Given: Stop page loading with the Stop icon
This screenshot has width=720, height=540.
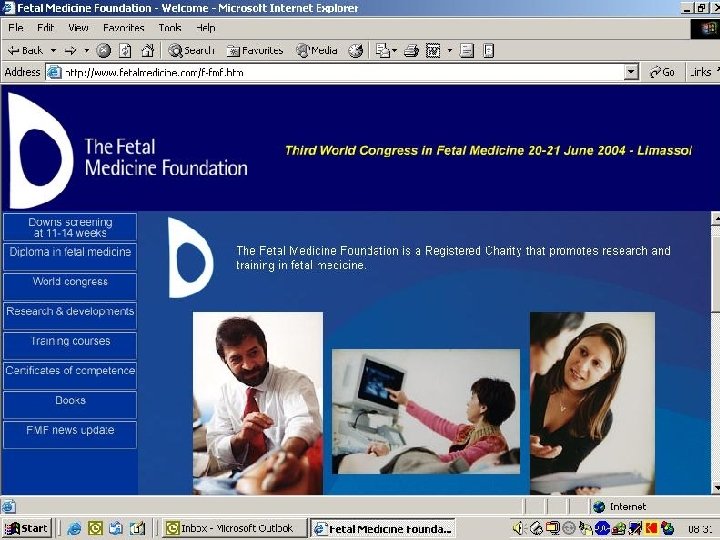Looking at the screenshot, I should tap(103, 51).
